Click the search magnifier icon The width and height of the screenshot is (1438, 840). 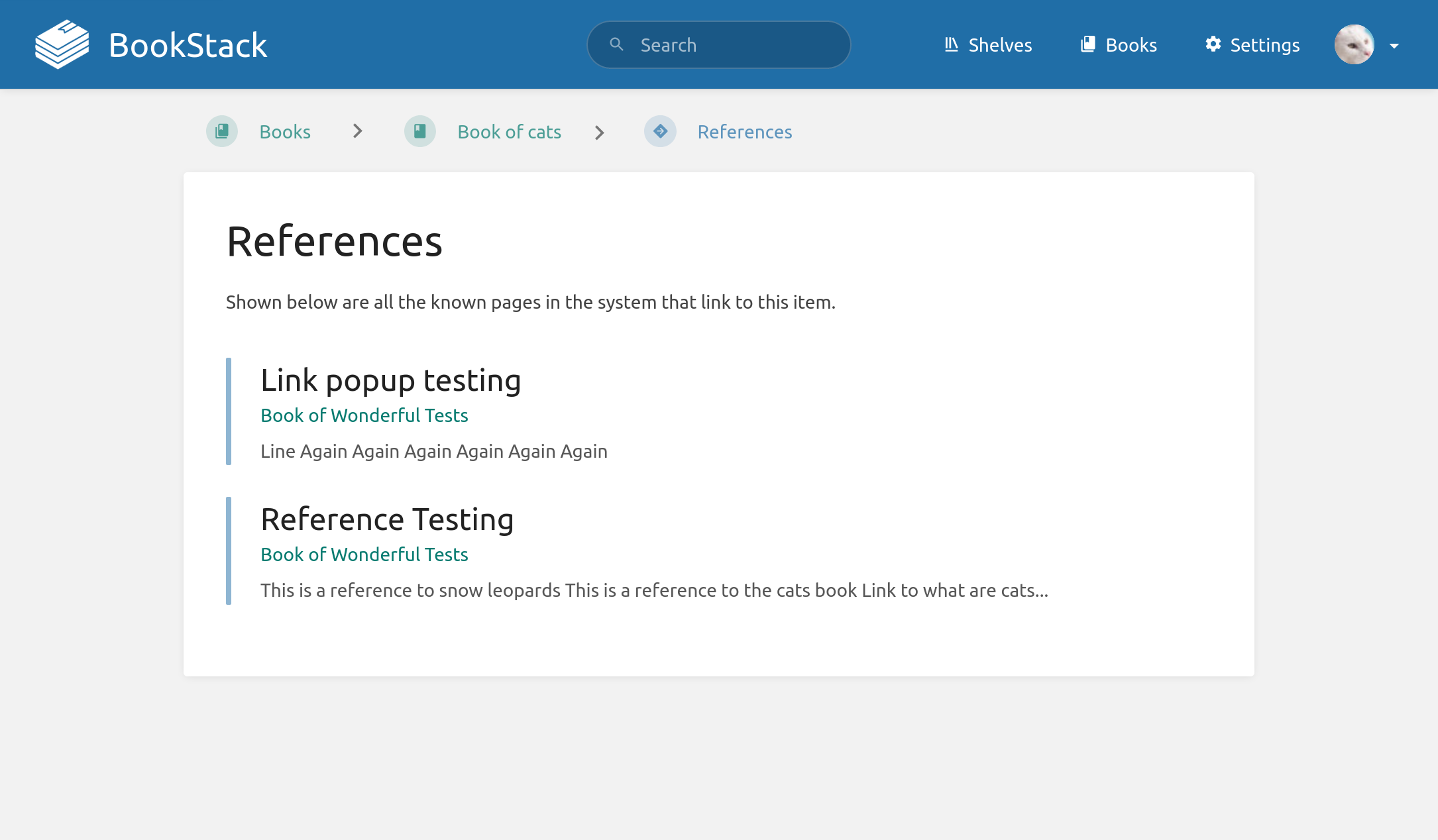pyautogui.click(x=616, y=44)
